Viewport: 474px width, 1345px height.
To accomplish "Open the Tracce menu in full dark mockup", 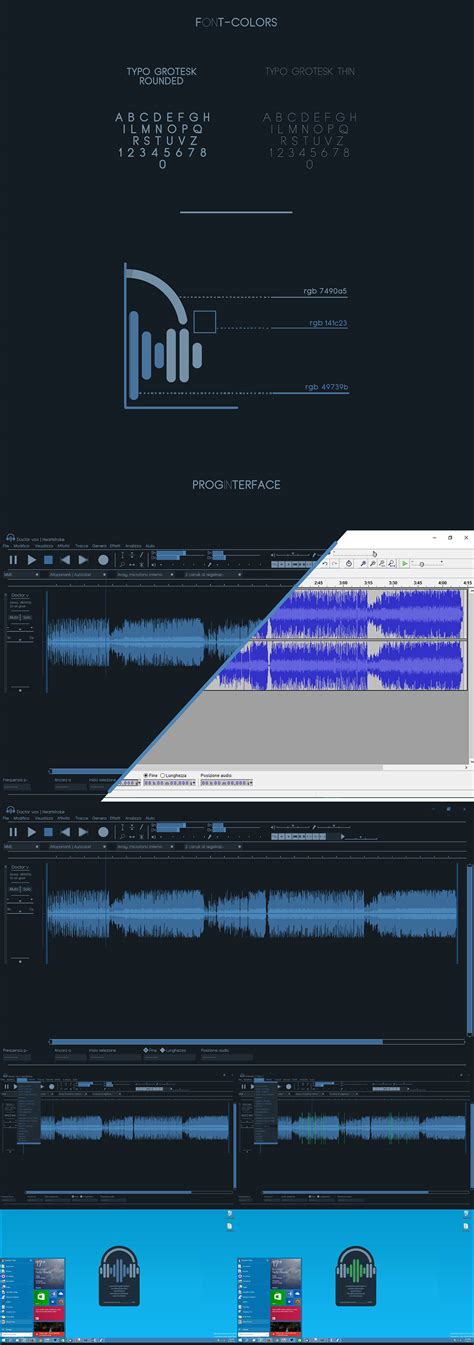I will pyautogui.click(x=81, y=816).
